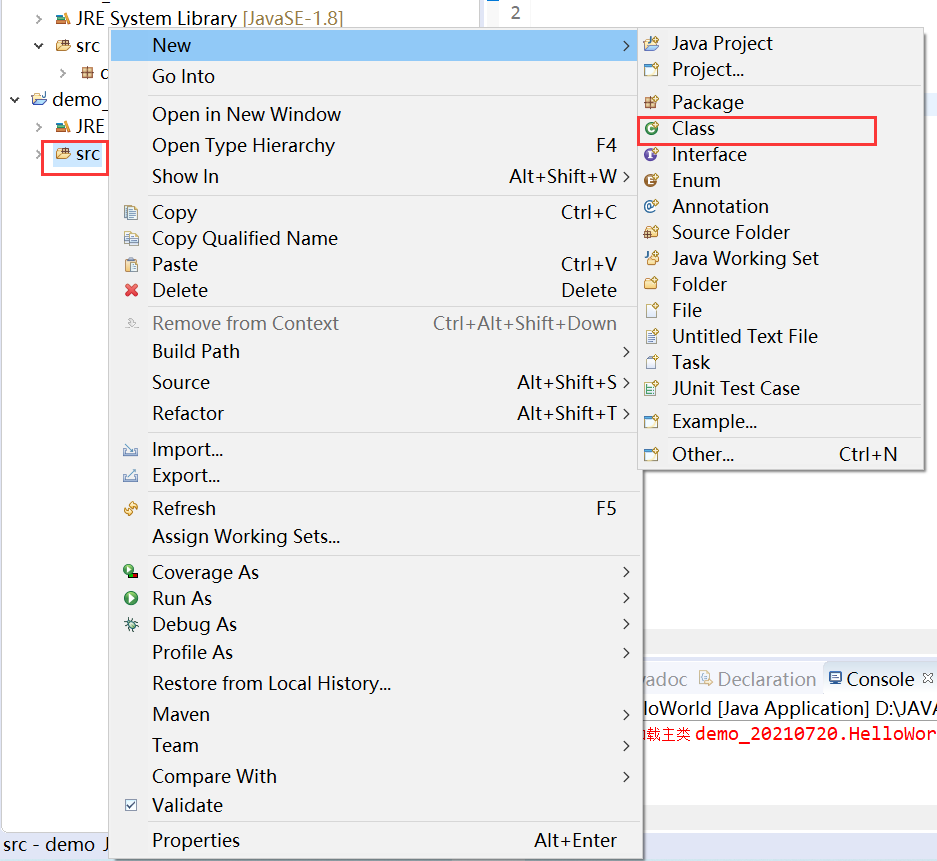
Task: Click the JUnit Test Case icon
Action: click(651, 388)
